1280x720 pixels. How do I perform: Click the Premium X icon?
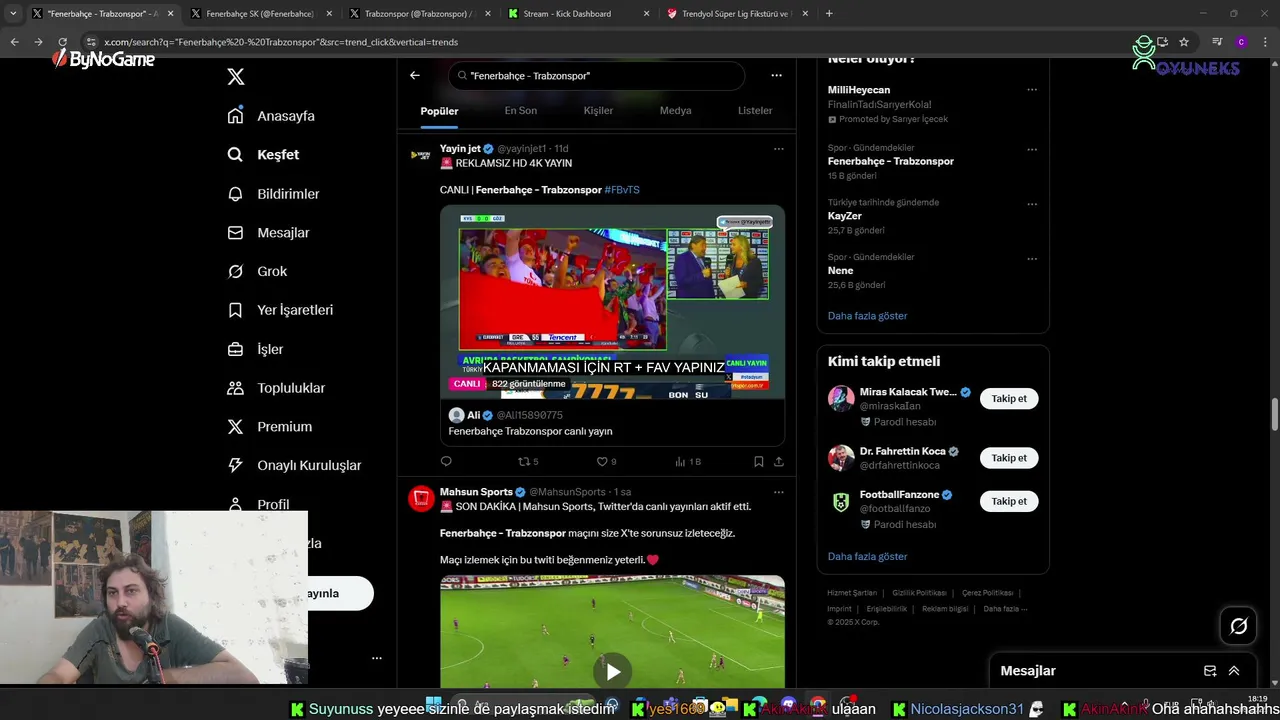pos(235,427)
